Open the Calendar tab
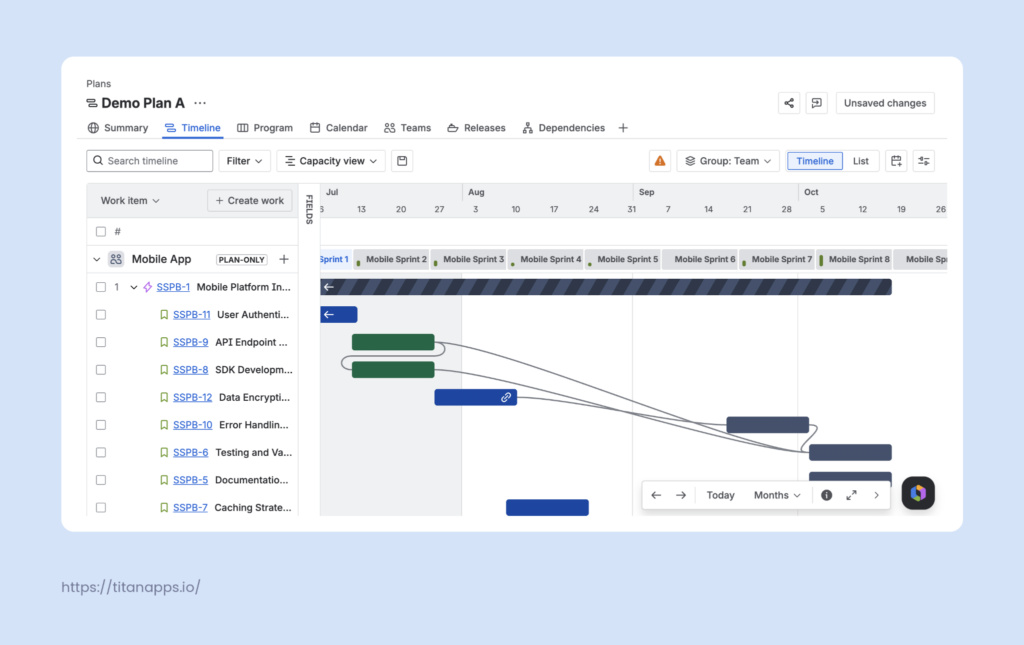 click(x=338, y=128)
